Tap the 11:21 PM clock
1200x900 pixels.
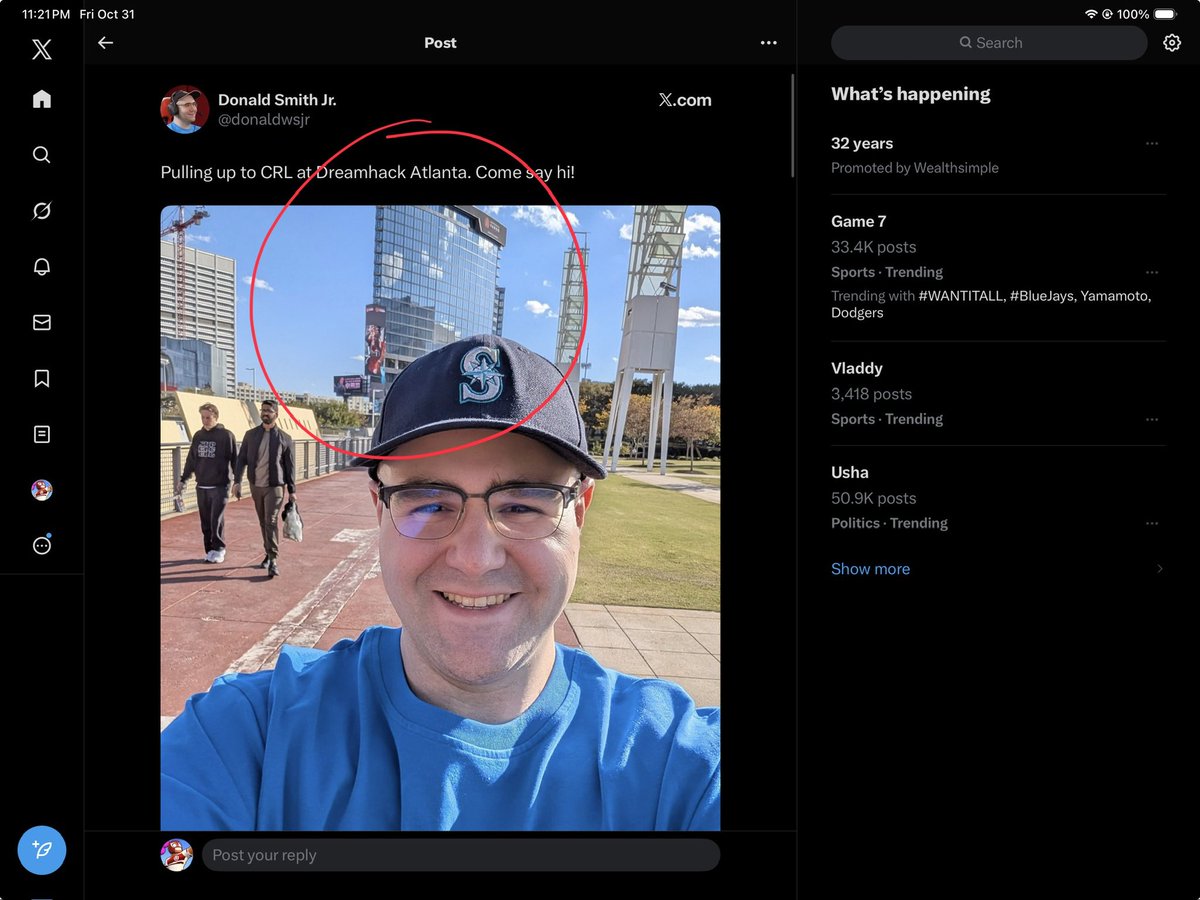click(46, 15)
